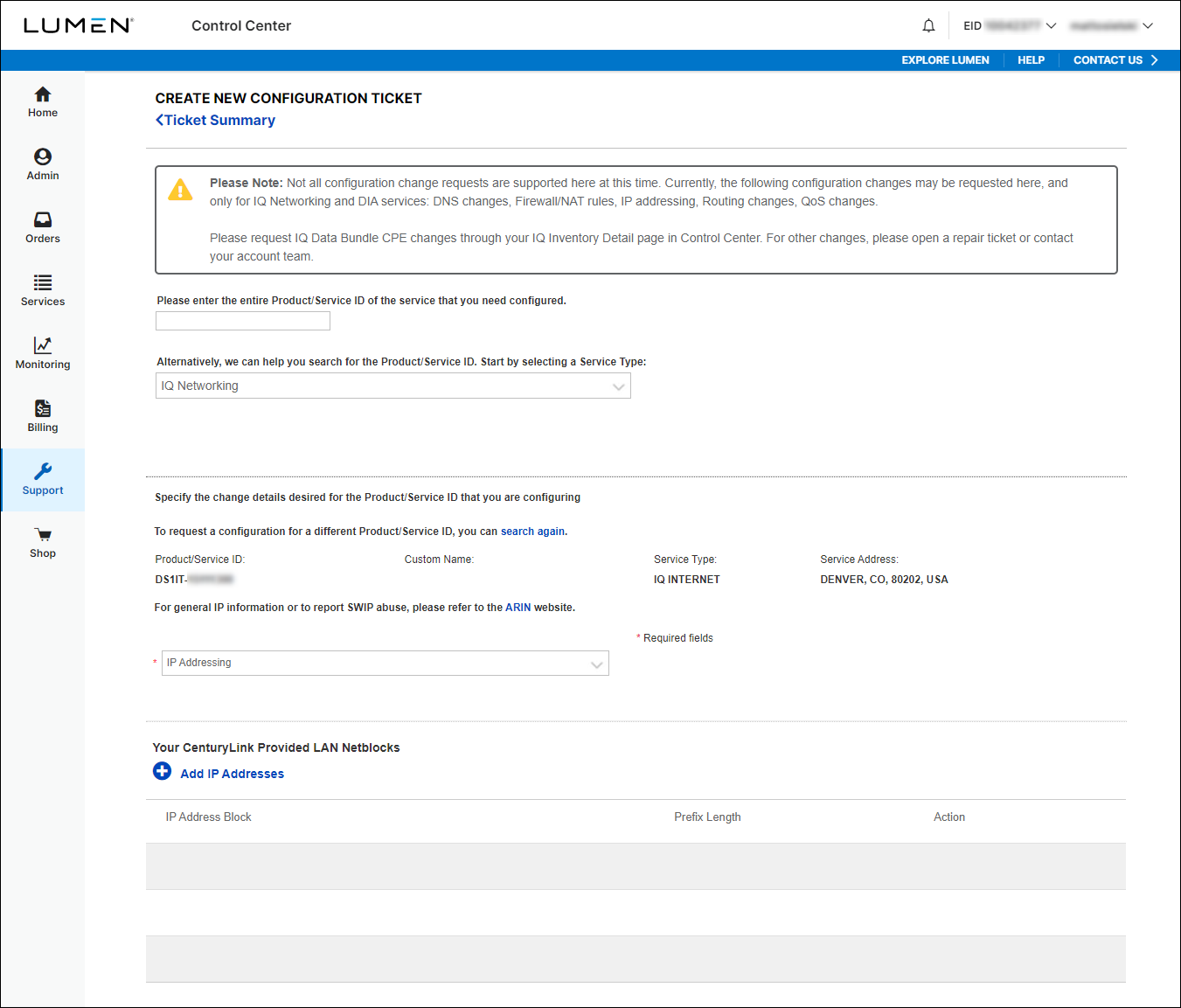The height and width of the screenshot is (1008, 1181).
Task: Open the Support wrench icon
Action: pos(42,471)
